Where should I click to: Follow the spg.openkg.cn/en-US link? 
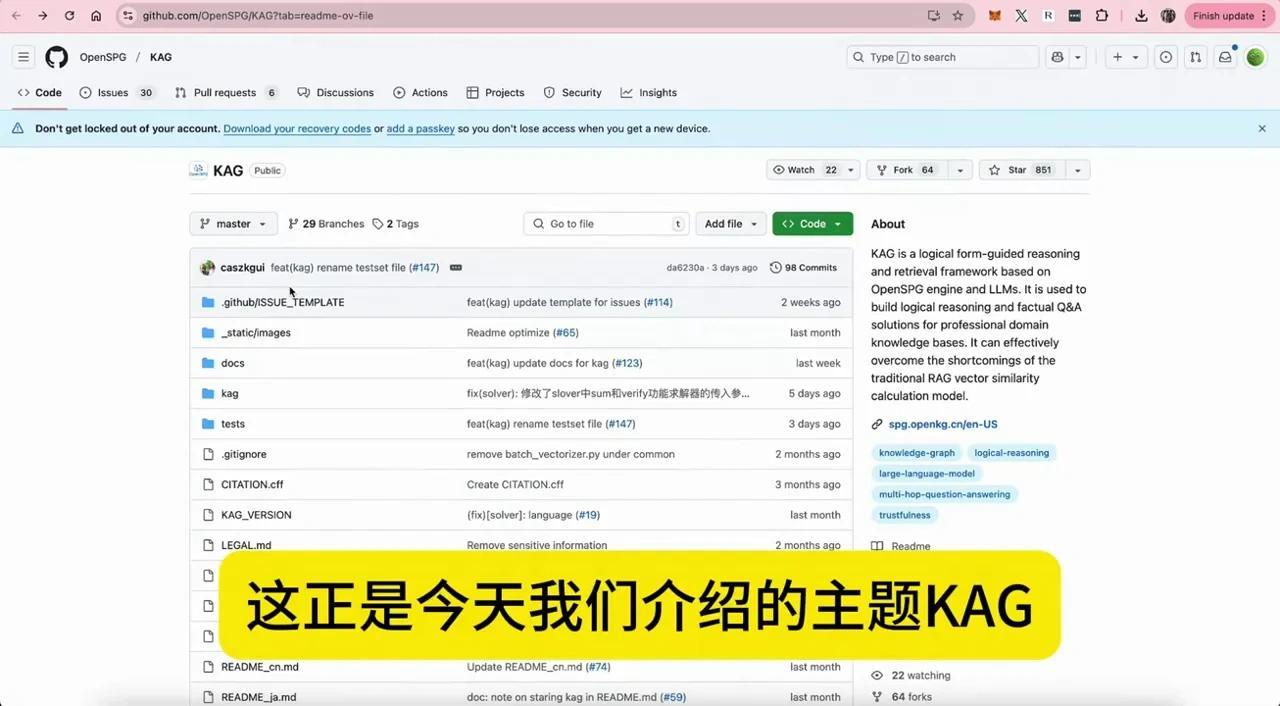pyautogui.click(x=942, y=423)
